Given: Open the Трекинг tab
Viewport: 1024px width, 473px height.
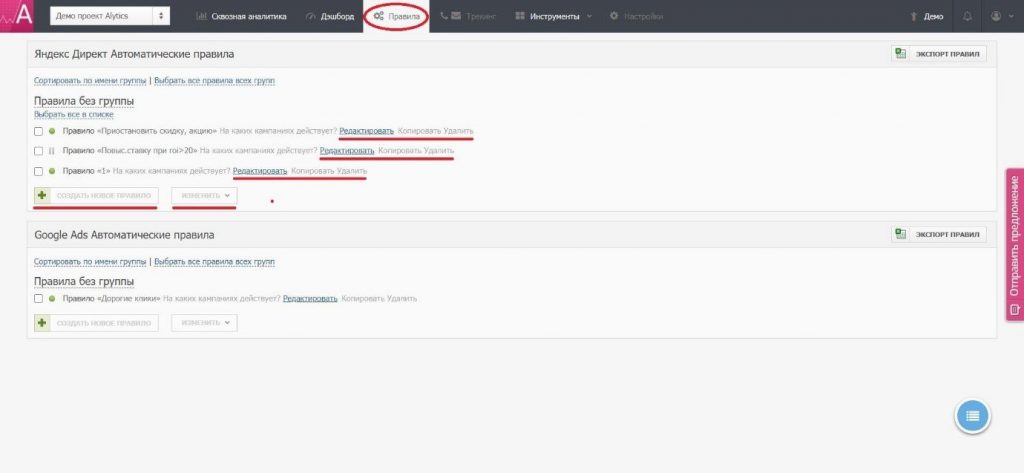Looking at the screenshot, I should tap(468, 16).
